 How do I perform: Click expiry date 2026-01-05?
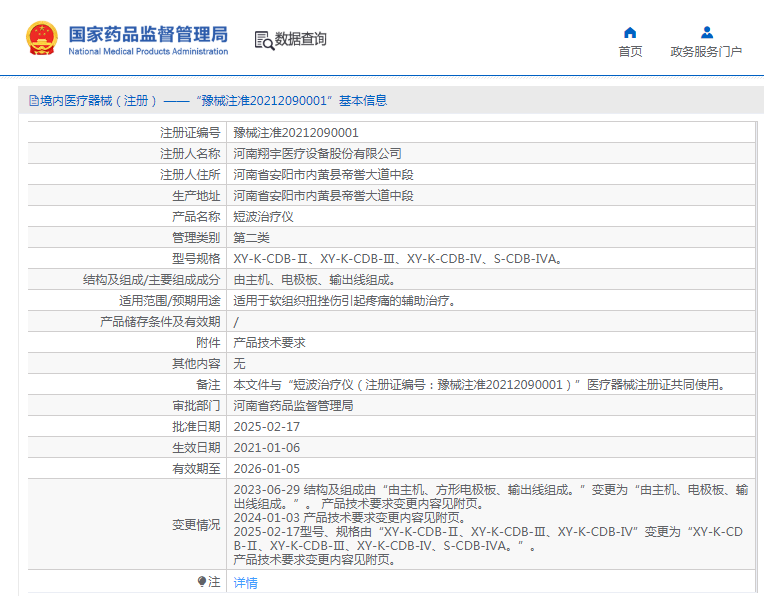(x=267, y=468)
